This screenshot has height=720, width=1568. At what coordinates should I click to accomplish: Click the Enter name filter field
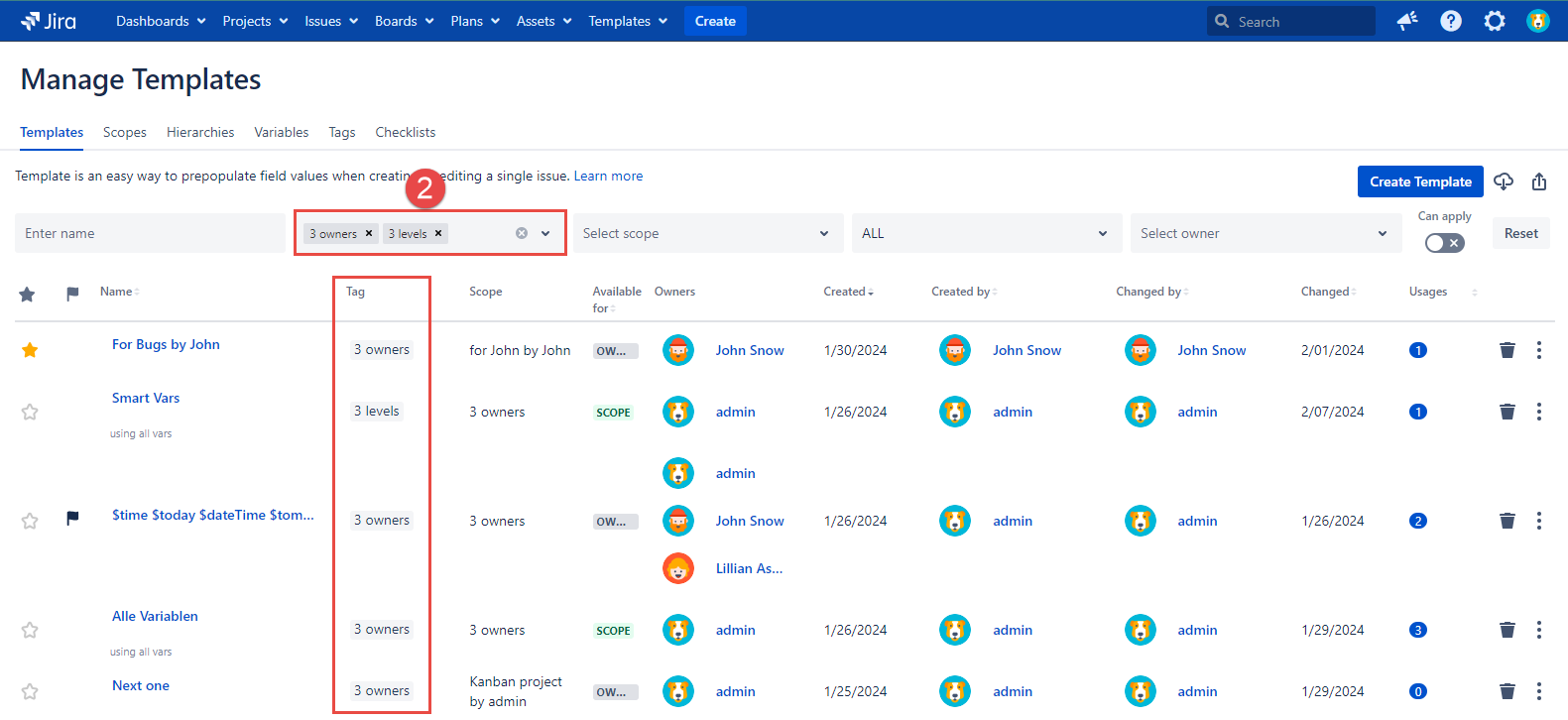(150, 233)
